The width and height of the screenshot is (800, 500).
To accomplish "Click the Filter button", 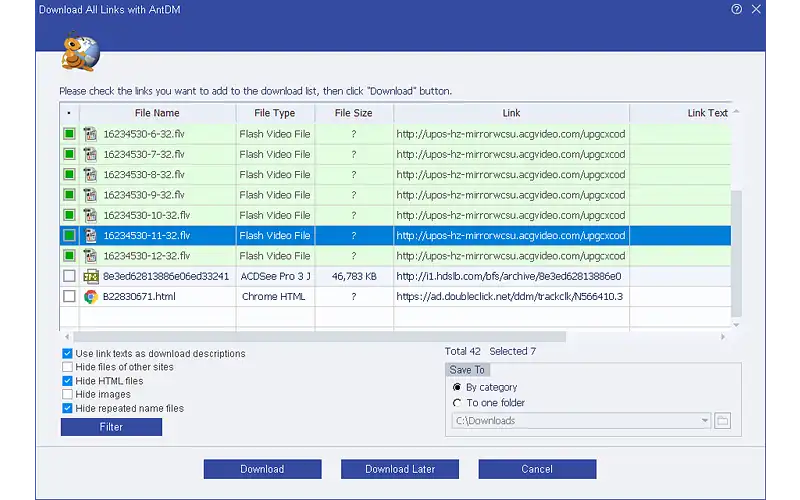I will (x=111, y=427).
